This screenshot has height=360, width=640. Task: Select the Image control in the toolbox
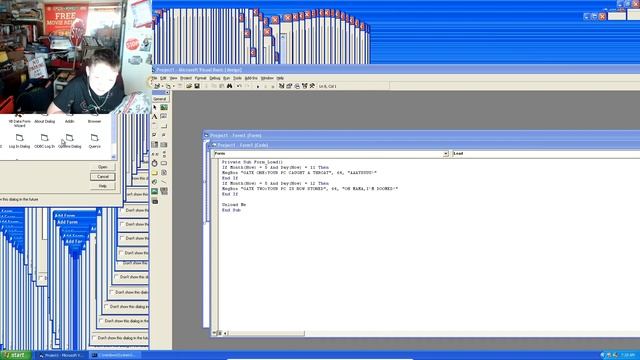[155, 191]
